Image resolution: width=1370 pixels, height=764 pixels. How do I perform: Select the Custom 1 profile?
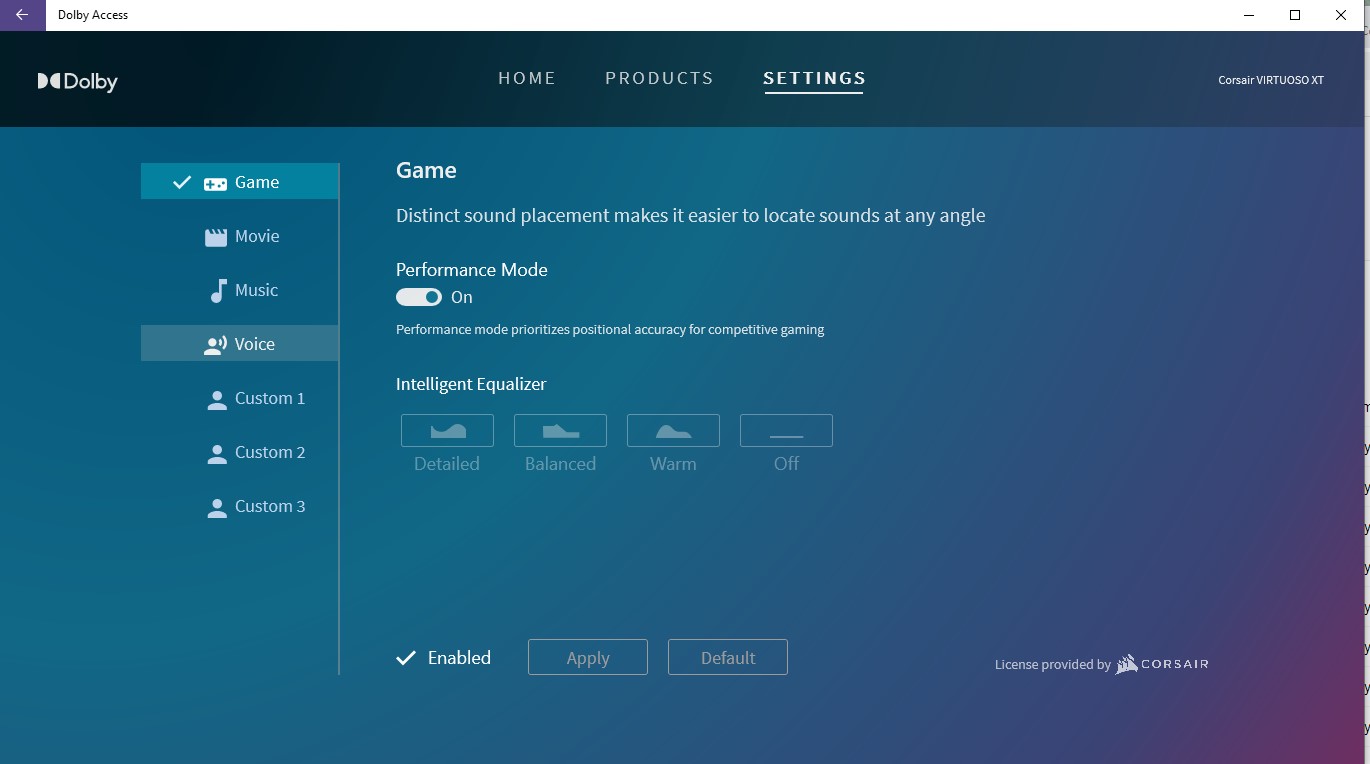point(240,398)
